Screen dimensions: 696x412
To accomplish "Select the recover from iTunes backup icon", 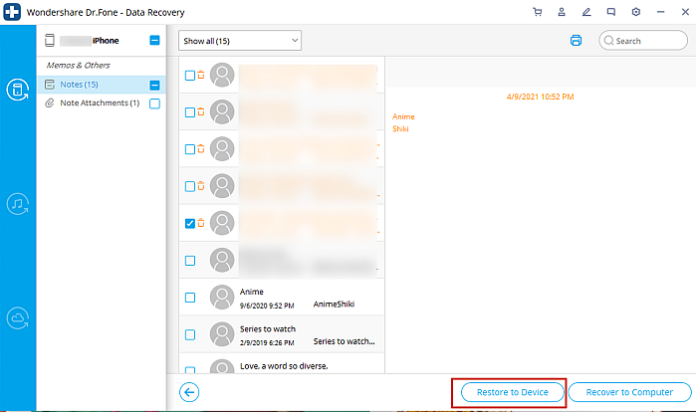I will [x=18, y=204].
